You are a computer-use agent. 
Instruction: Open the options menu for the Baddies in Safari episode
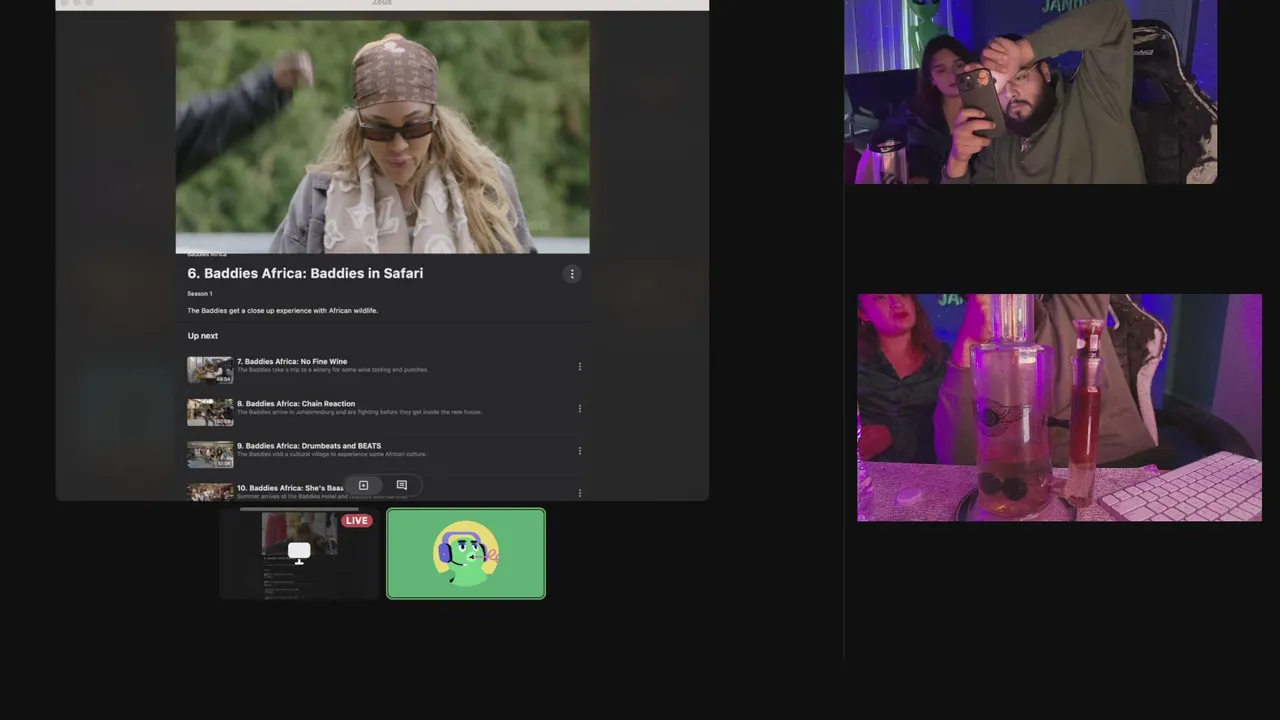coord(572,273)
